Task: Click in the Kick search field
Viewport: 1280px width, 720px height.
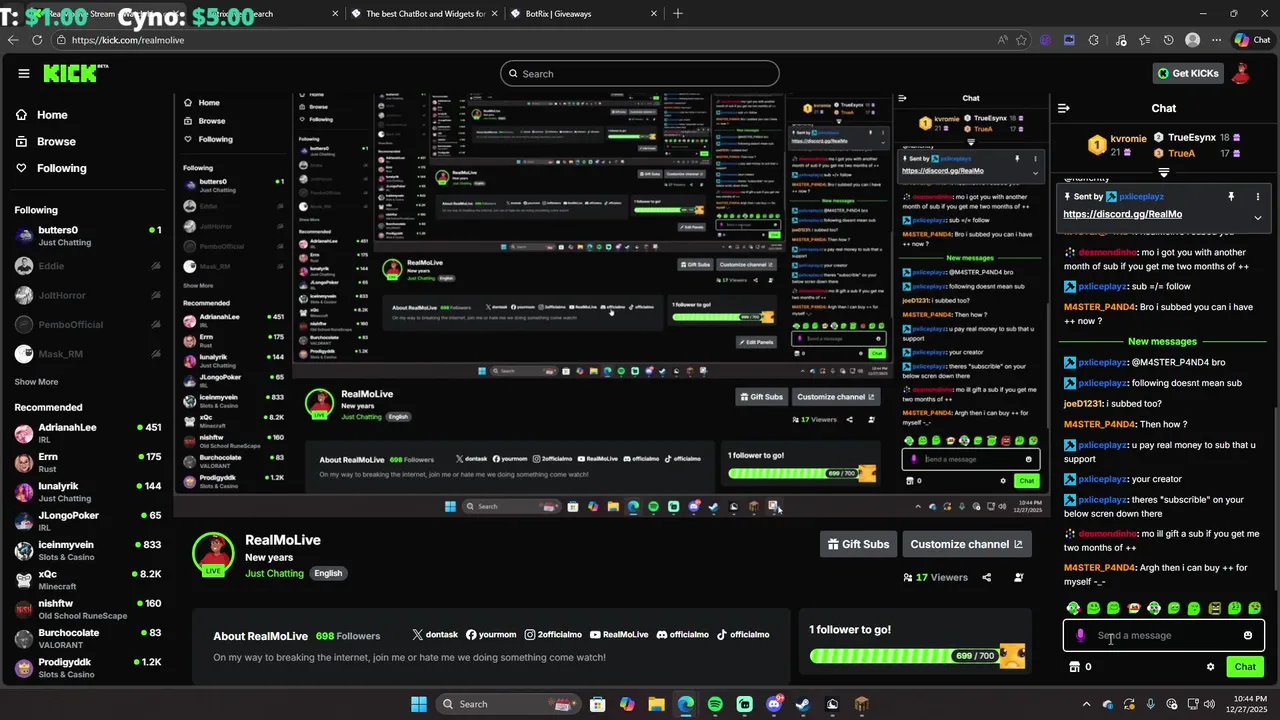Action: [x=640, y=73]
